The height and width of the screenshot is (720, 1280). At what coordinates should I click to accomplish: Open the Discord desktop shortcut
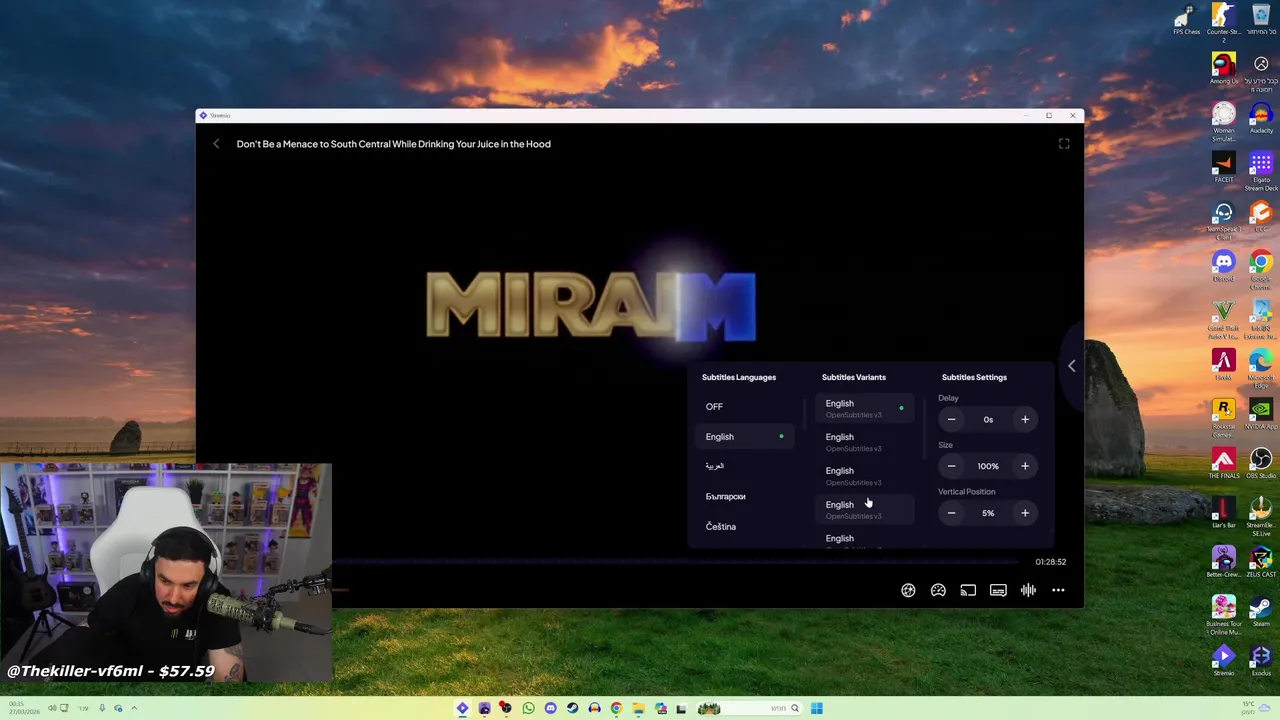coord(1224,265)
